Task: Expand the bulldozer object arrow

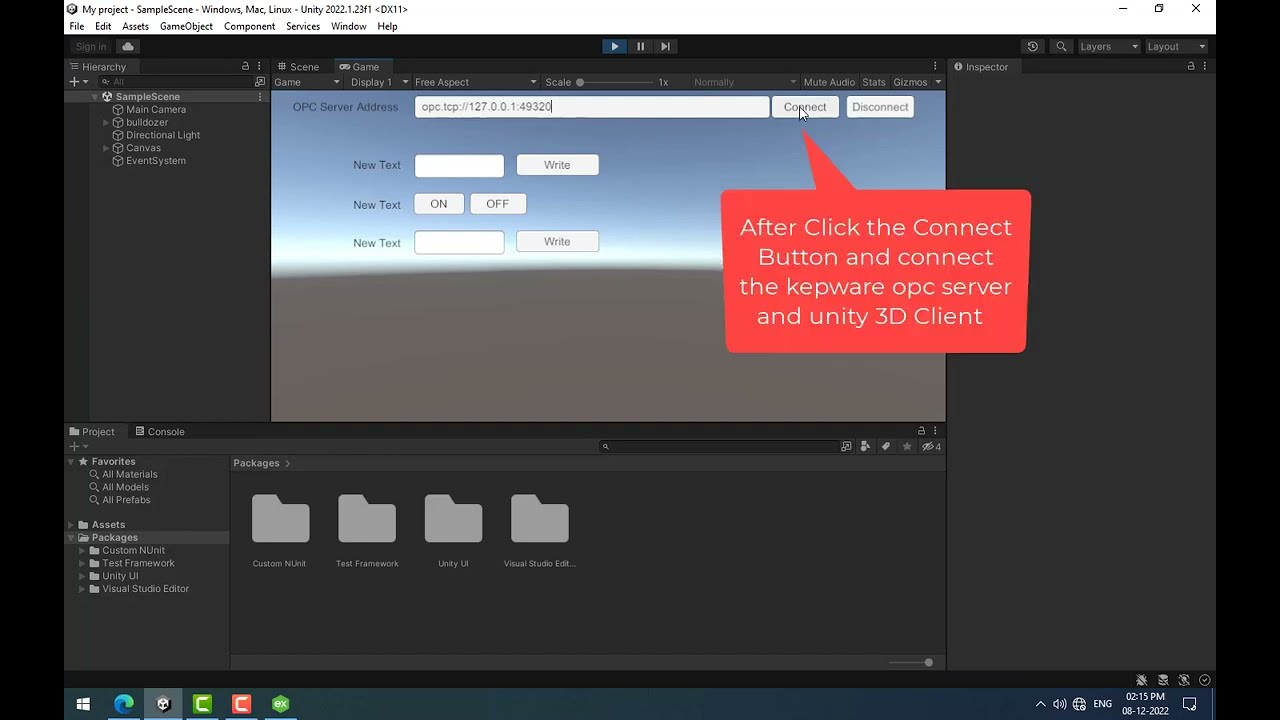Action: (x=106, y=122)
